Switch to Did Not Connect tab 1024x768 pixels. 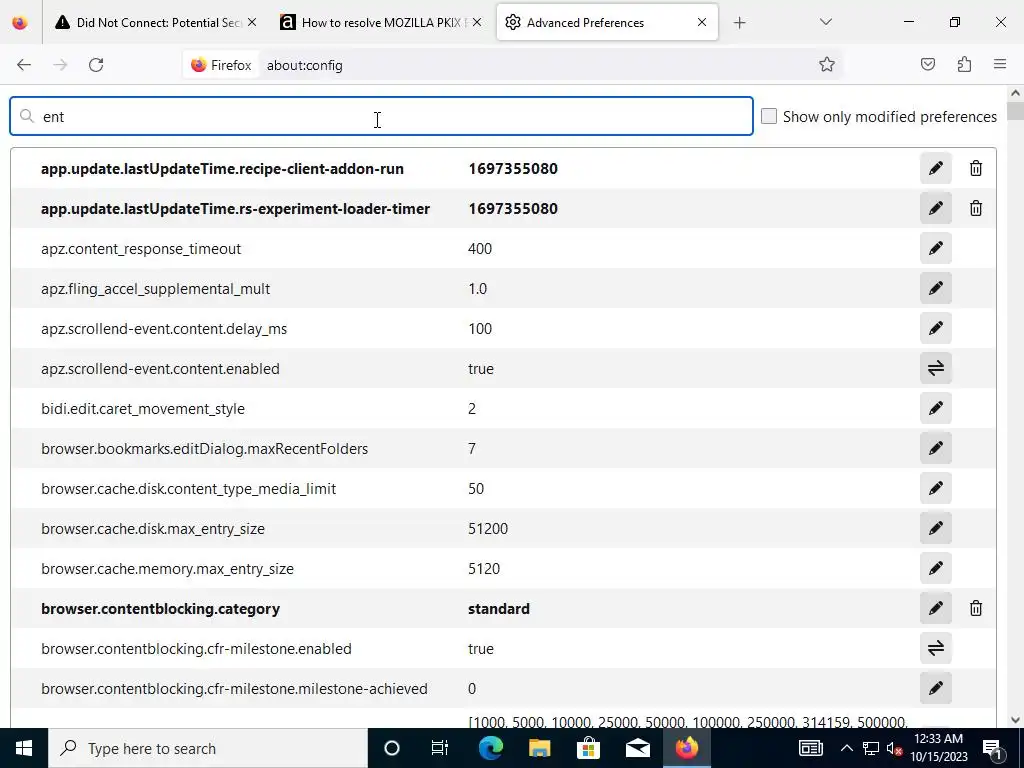tap(150, 22)
